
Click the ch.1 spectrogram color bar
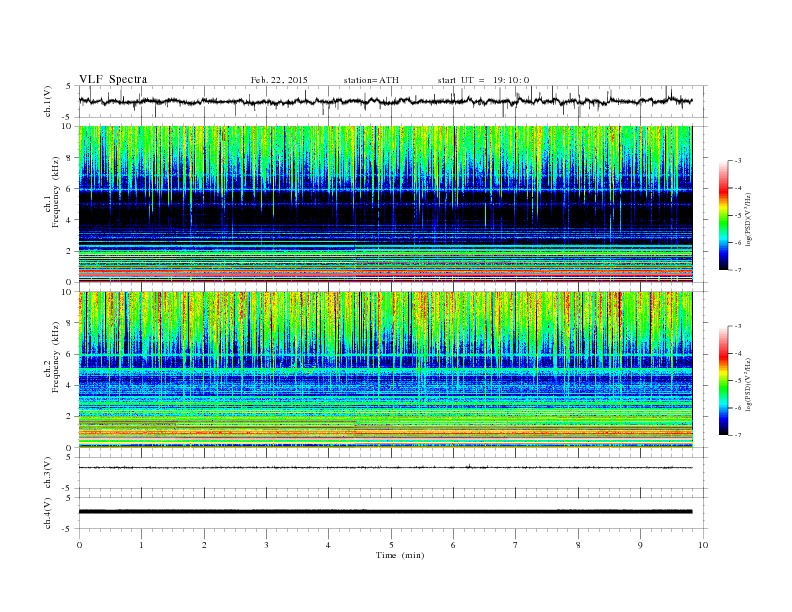pyautogui.click(x=724, y=215)
